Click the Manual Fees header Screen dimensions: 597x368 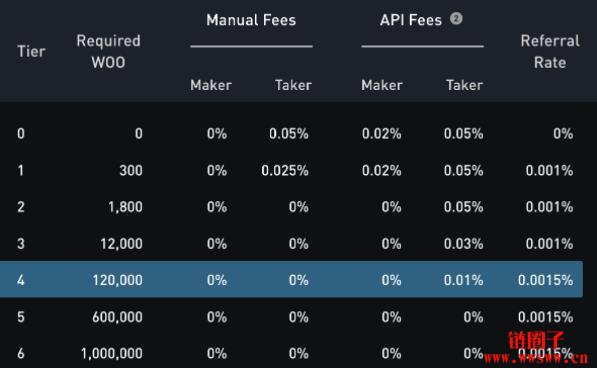251,20
